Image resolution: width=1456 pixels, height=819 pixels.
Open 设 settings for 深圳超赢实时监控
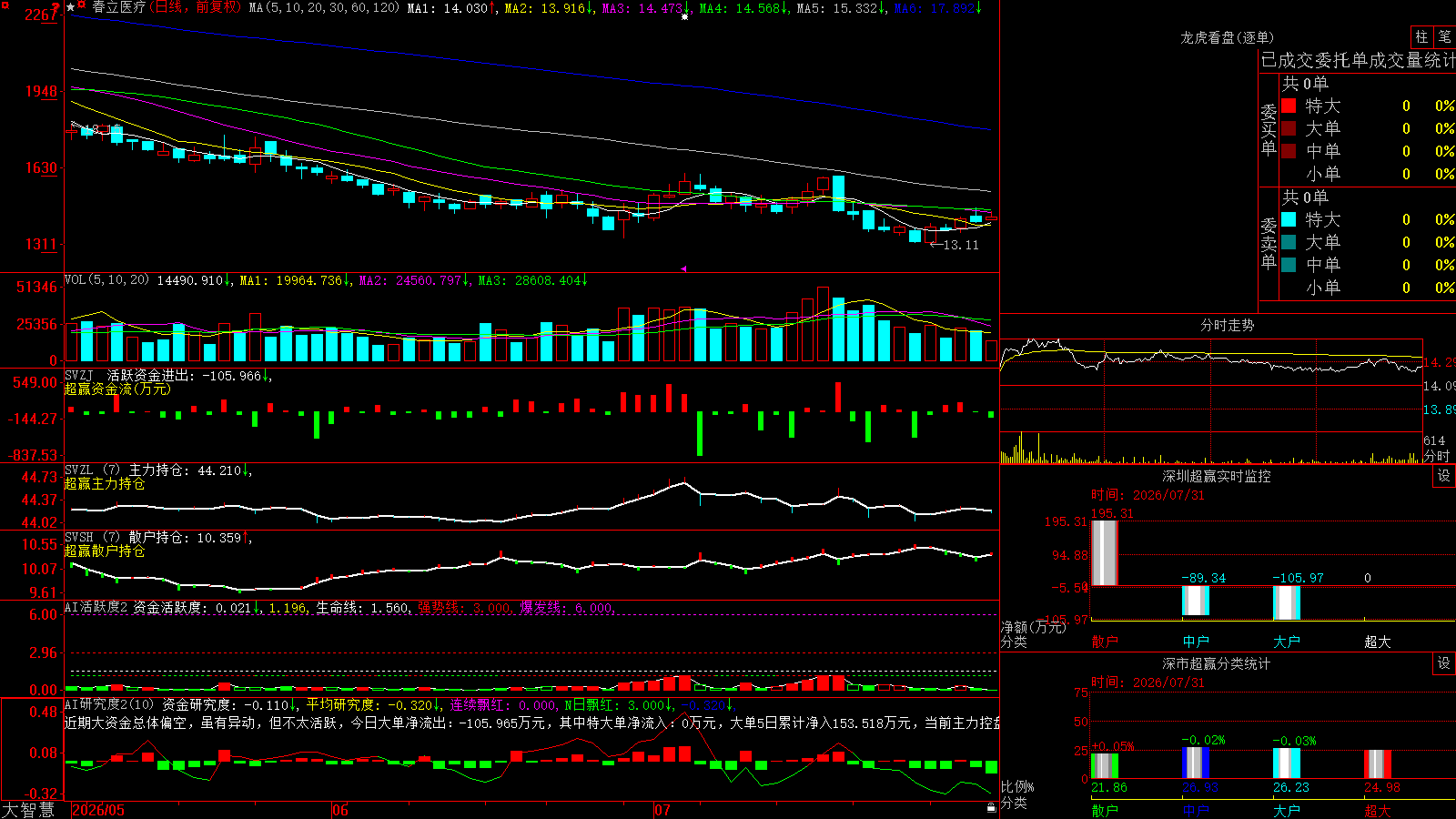point(1444,476)
